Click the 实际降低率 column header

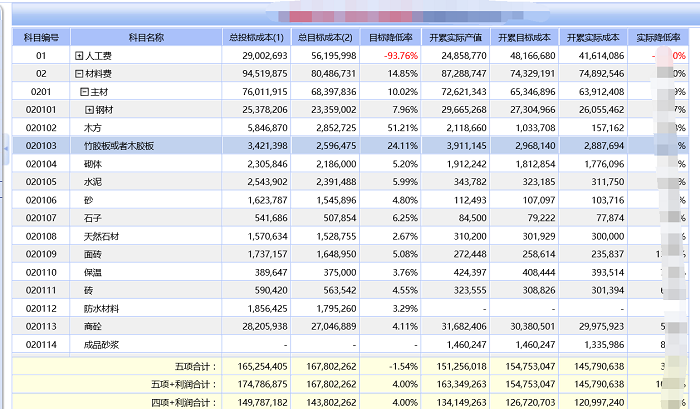click(658, 38)
